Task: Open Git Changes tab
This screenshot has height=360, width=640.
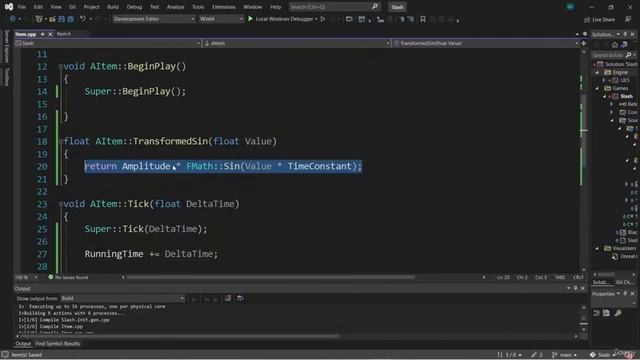Action: (x=624, y=282)
